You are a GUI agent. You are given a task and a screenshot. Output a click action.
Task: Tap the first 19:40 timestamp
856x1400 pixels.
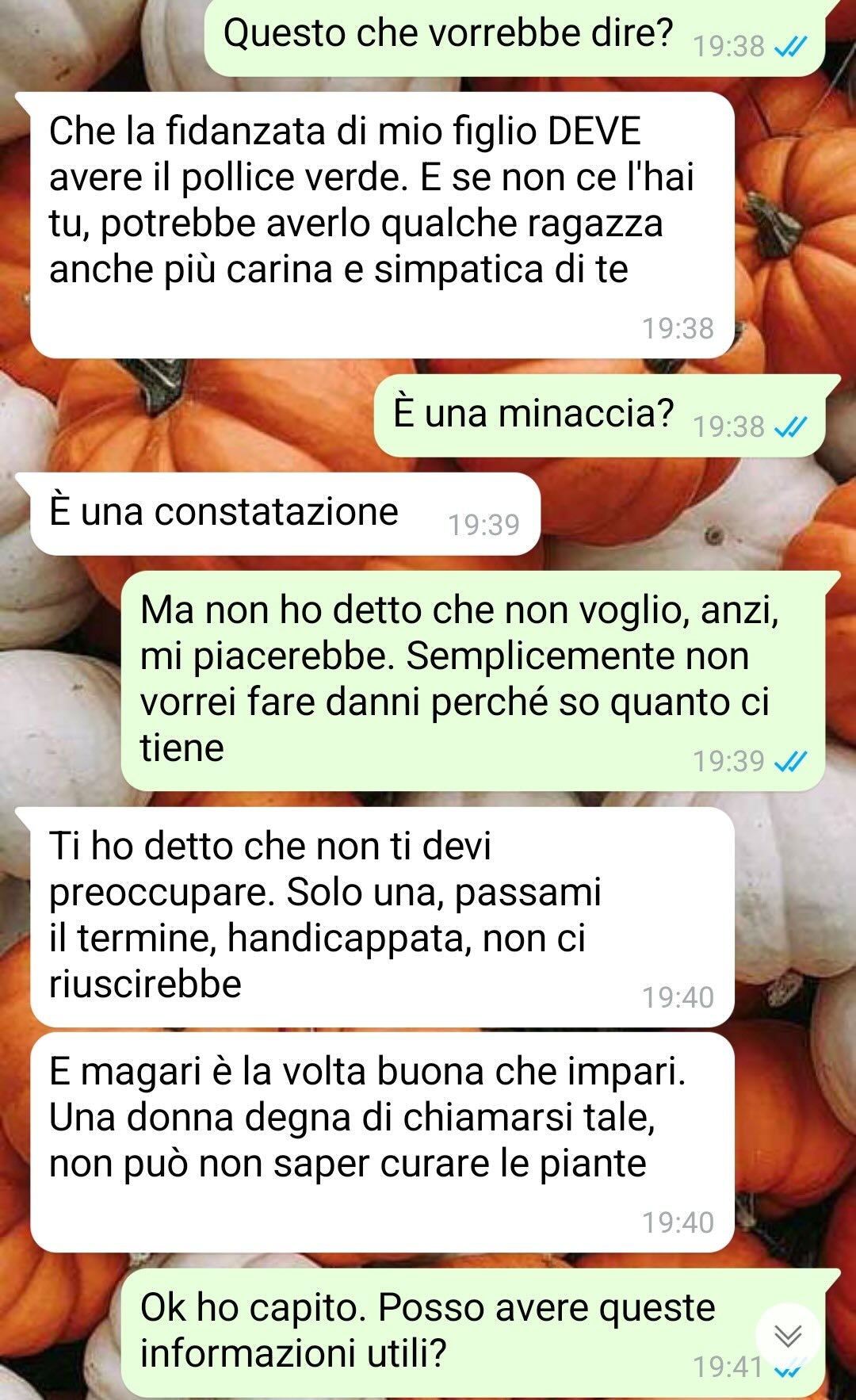(678, 997)
